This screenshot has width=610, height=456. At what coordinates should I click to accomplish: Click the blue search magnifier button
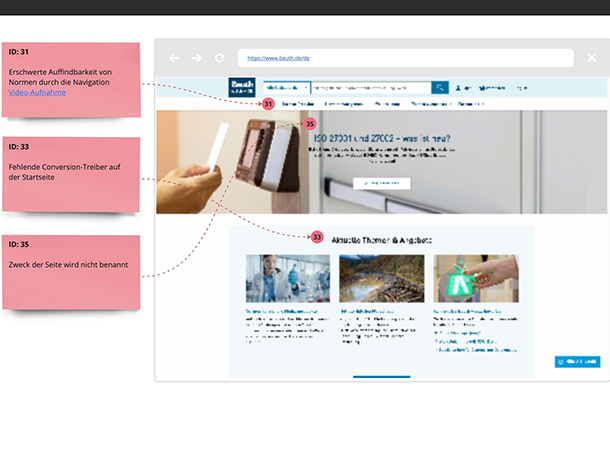[439, 88]
